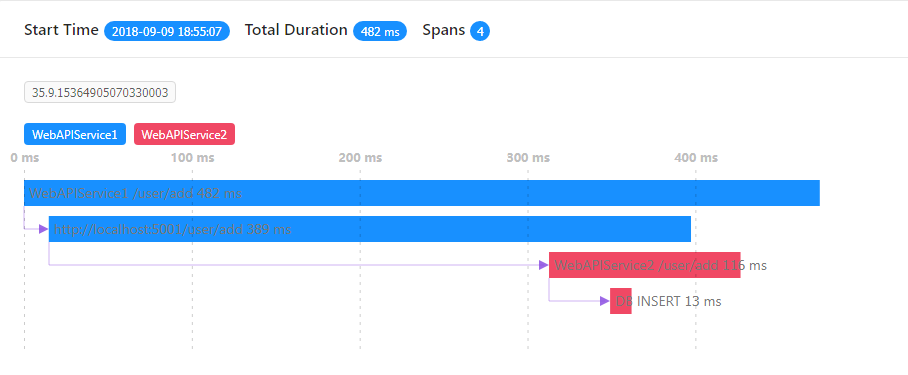
Task: Toggle the WebAPIService2 legend tag
Action: click(x=184, y=135)
